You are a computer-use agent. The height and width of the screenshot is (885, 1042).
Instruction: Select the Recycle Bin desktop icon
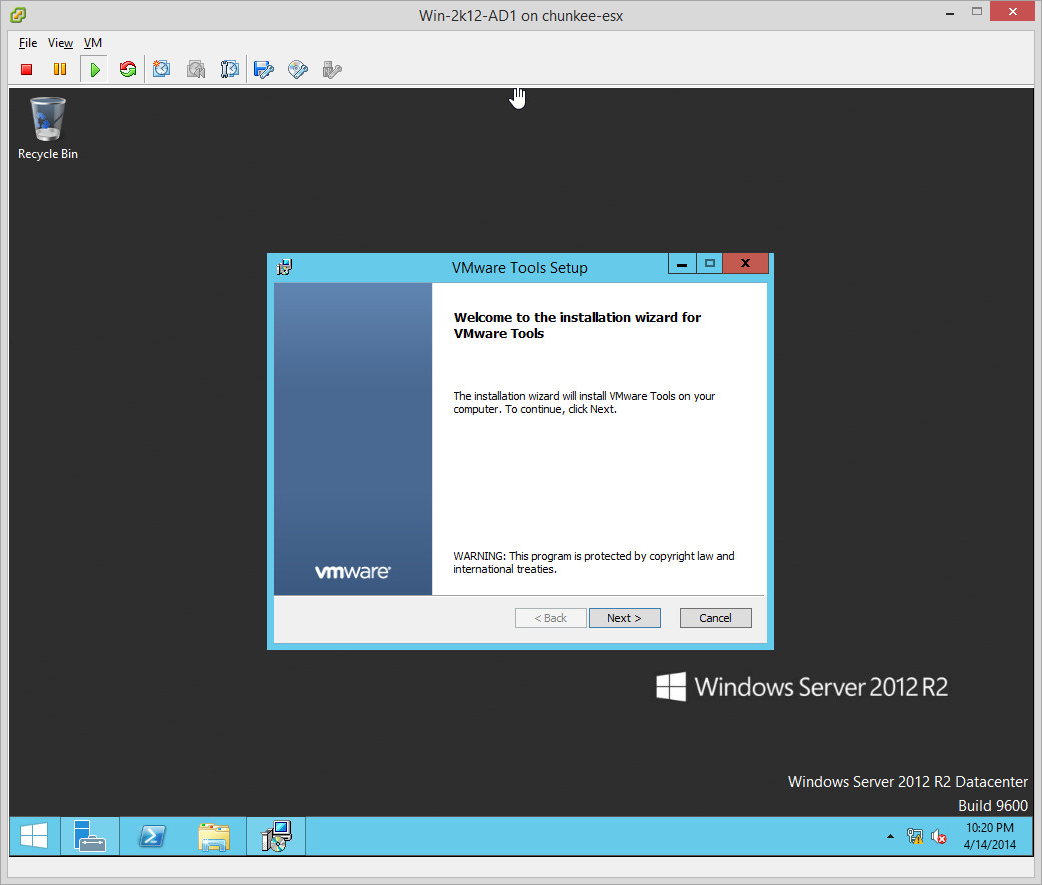(x=48, y=127)
